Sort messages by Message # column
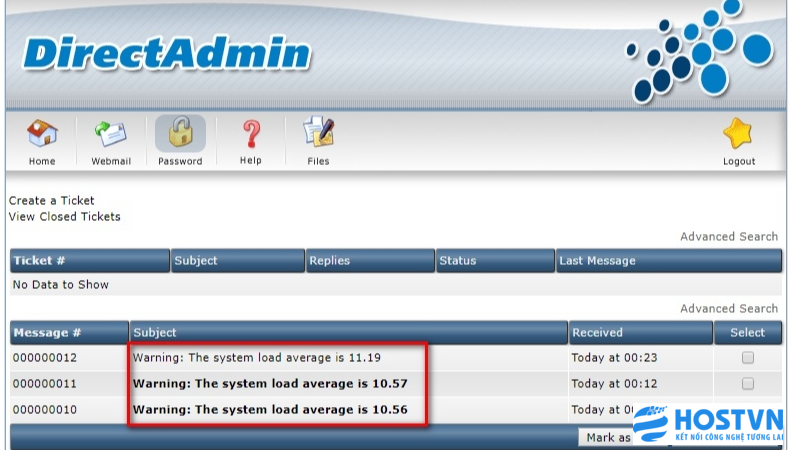 (69, 332)
